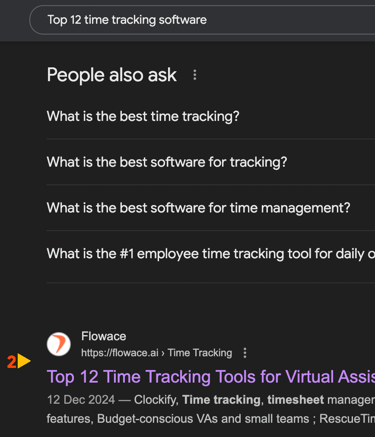Click the 12 Dec 2024 date text
This screenshot has height=437, width=375.
pyautogui.click(x=81, y=400)
